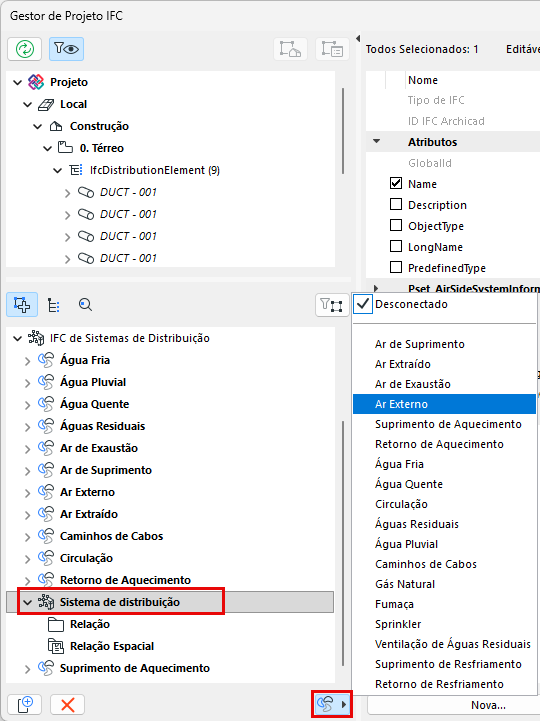Click the Circulação system icon
The height and width of the screenshot is (721, 540).
click(46, 558)
